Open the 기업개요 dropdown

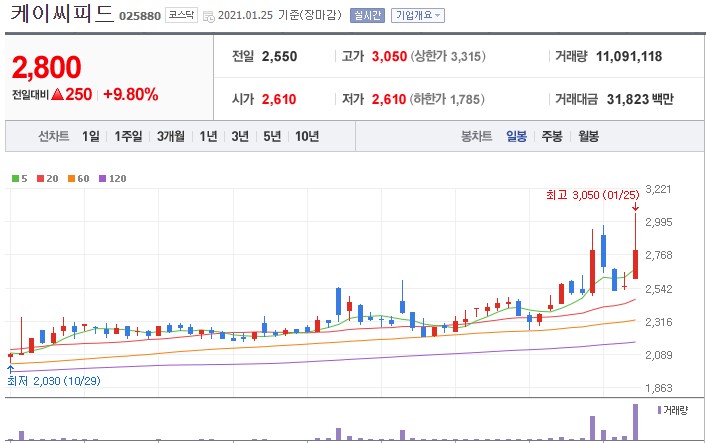click(418, 15)
